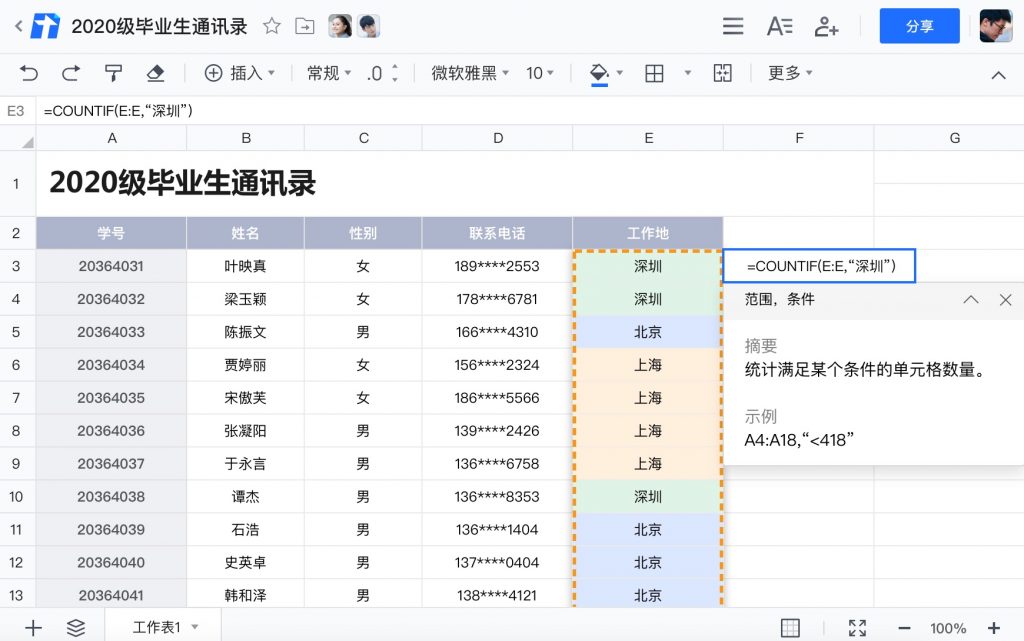
Task: Switch to the 工作表1 sheet tab
Action: click(157, 628)
